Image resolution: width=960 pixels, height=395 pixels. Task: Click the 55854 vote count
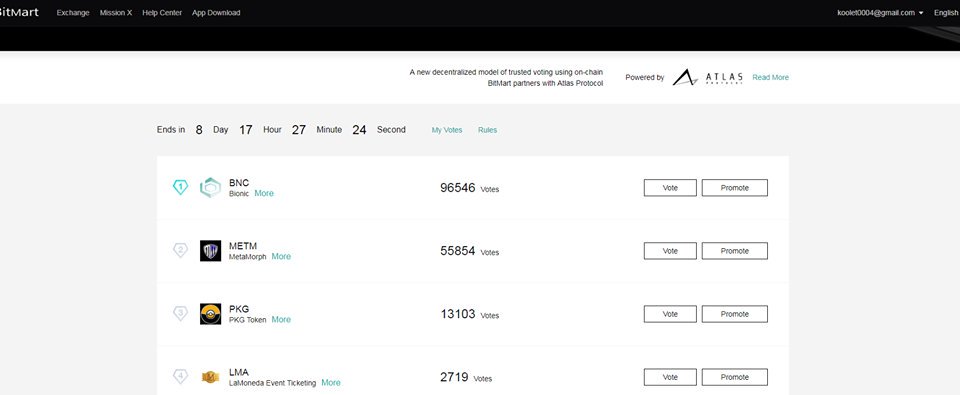point(457,250)
